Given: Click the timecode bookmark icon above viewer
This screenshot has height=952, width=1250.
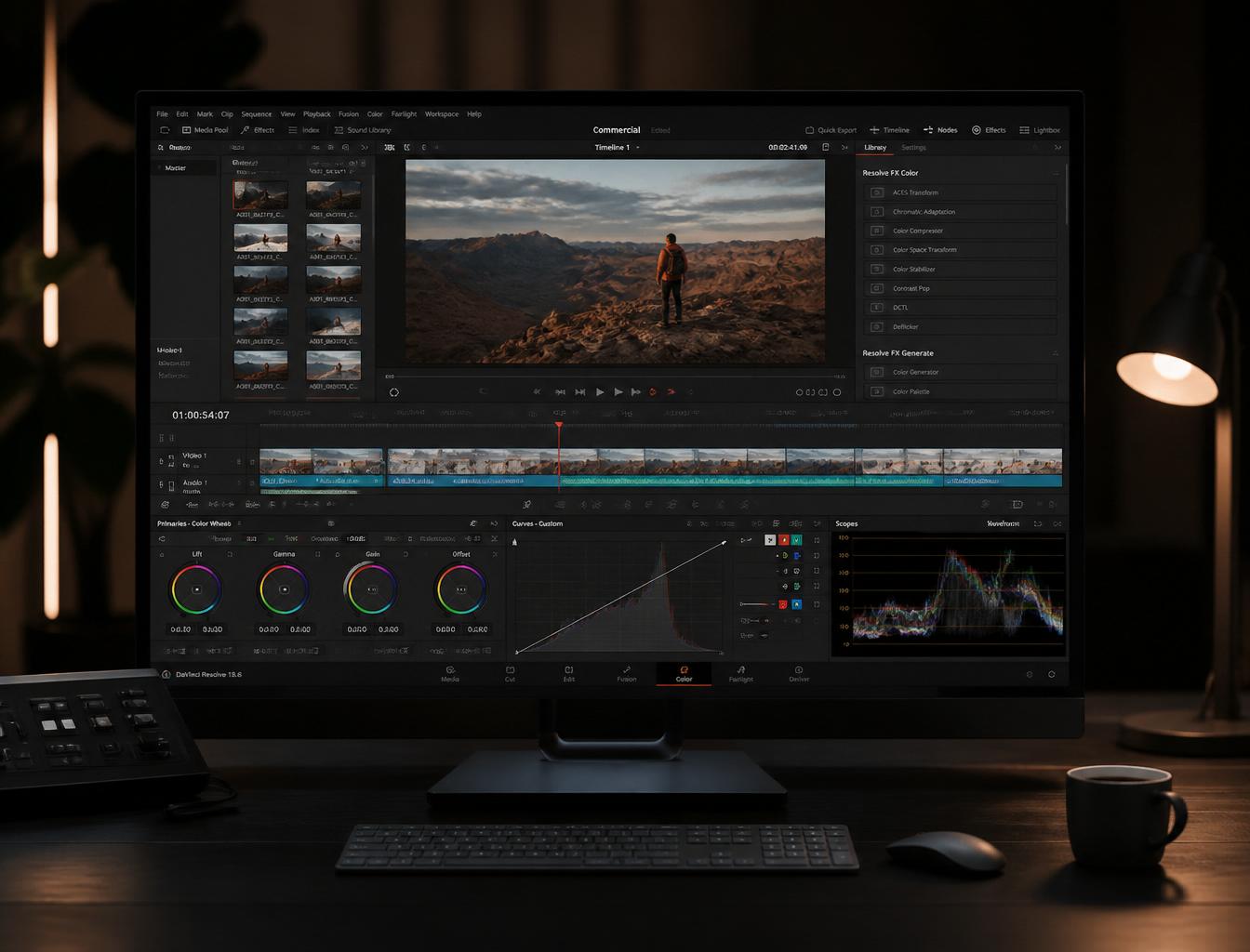Looking at the screenshot, I should [825, 147].
